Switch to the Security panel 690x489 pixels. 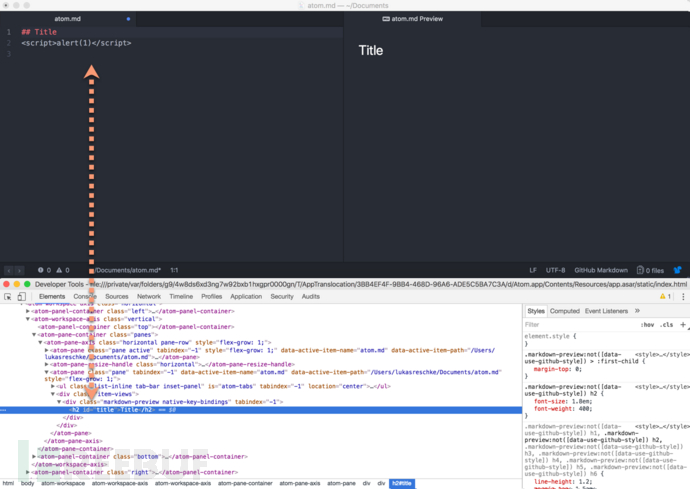282,297
